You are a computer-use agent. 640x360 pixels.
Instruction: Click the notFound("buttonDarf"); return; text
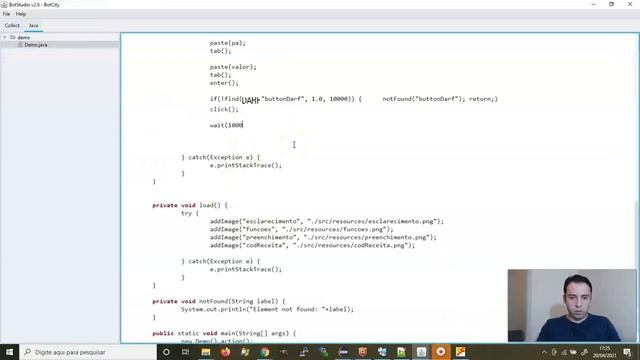[440, 99]
